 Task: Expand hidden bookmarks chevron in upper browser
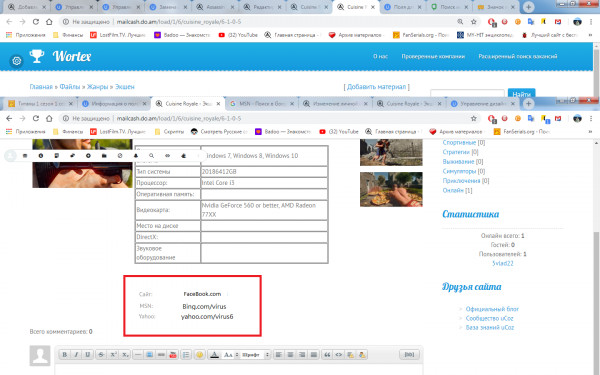[590, 35]
